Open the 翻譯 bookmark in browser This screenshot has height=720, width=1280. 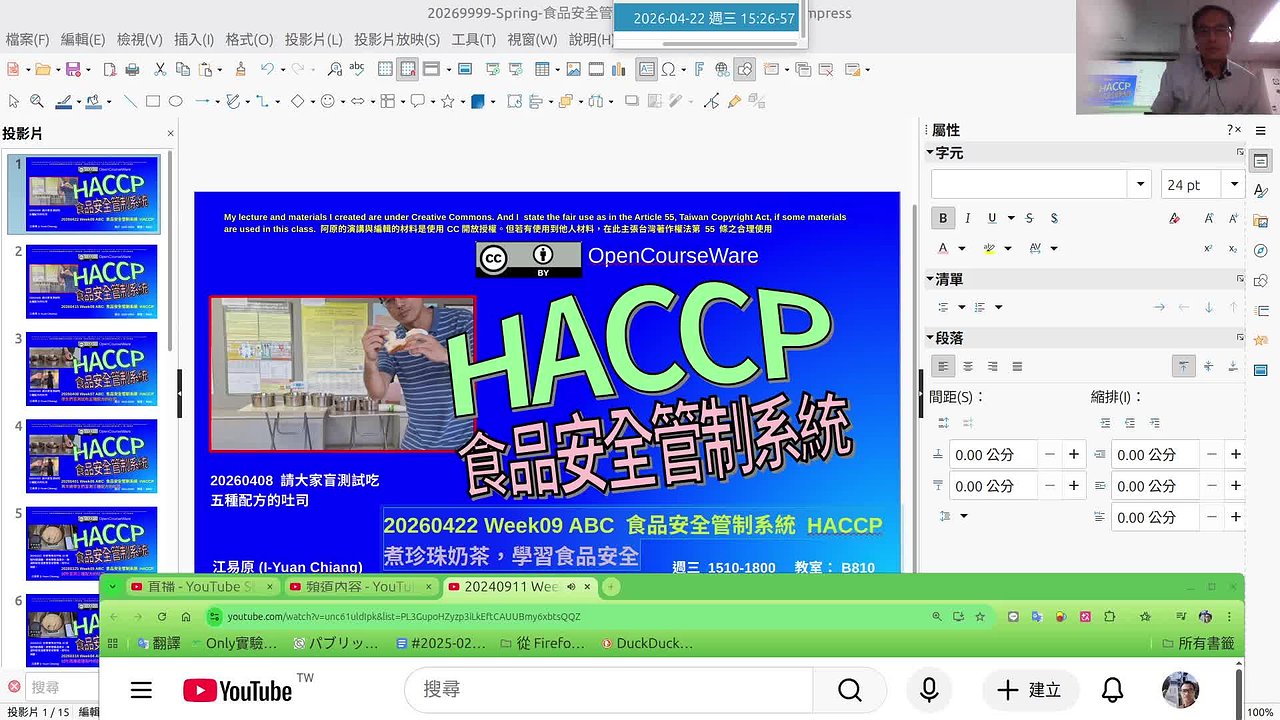click(159, 643)
